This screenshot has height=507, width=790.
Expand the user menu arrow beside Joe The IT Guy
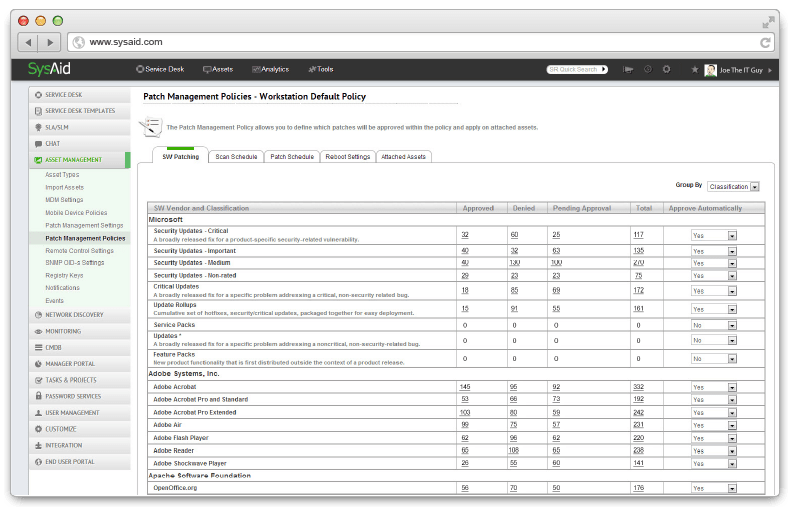pos(770,71)
